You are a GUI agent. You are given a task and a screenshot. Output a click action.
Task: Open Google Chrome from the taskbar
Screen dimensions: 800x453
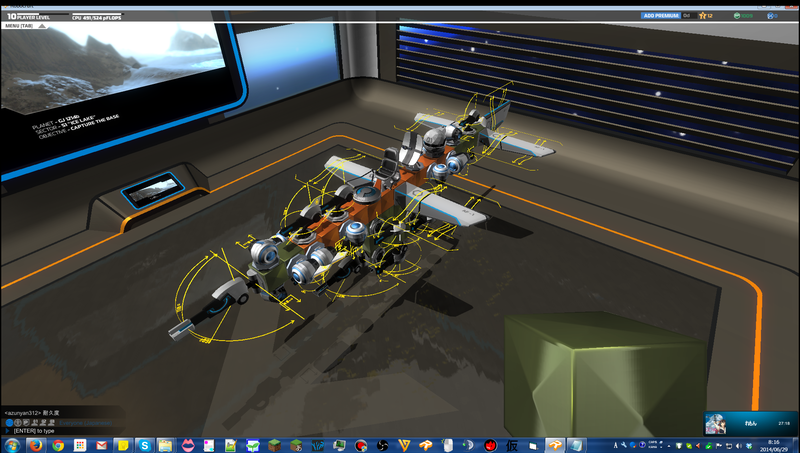pyautogui.click(x=58, y=445)
